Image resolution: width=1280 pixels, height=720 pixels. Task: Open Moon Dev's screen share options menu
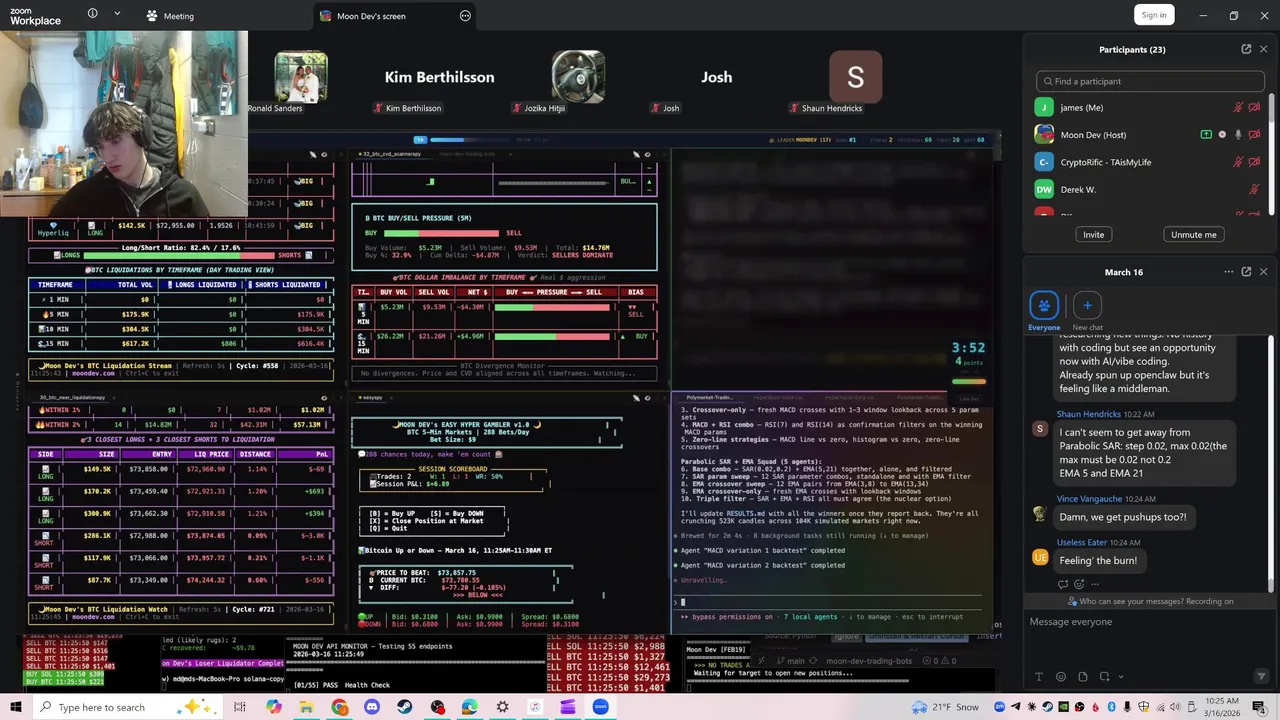465,16
